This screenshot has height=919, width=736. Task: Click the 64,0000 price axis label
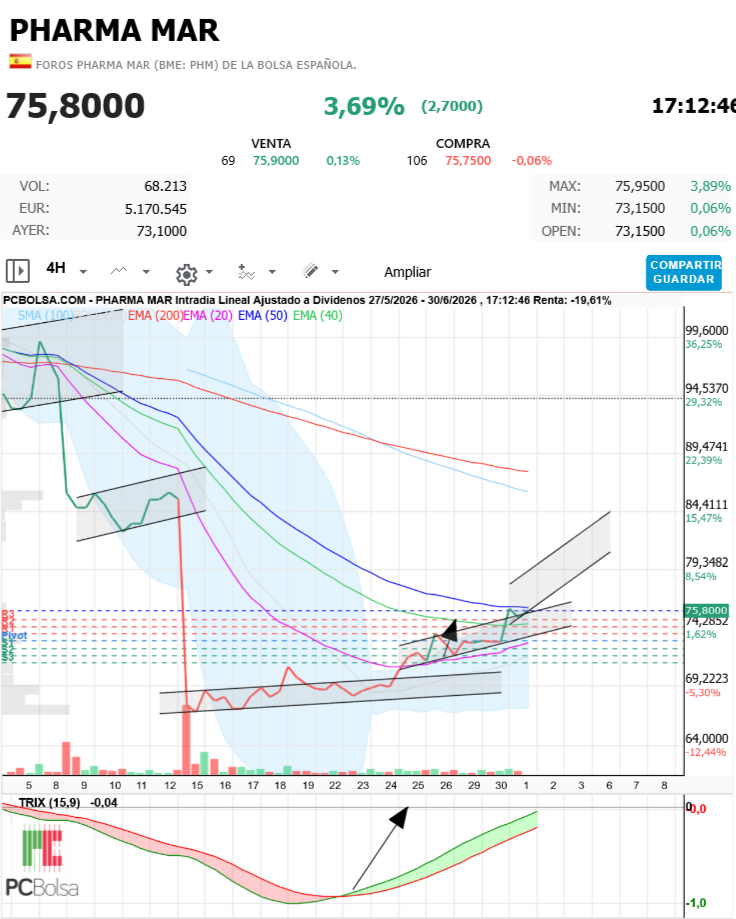(707, 738)
